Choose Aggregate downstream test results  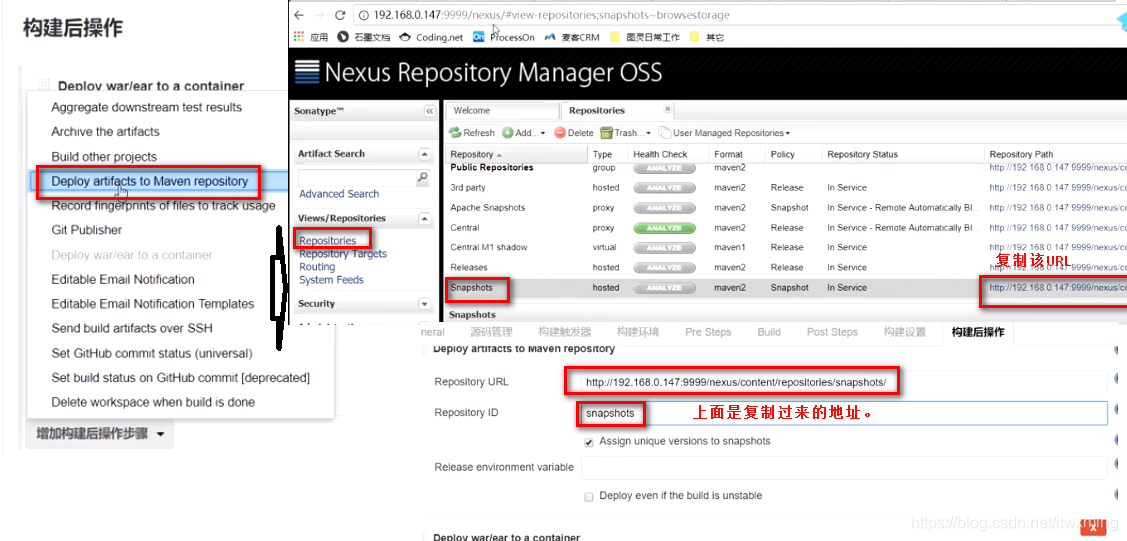pyautogui.click(x=147, y=107)
